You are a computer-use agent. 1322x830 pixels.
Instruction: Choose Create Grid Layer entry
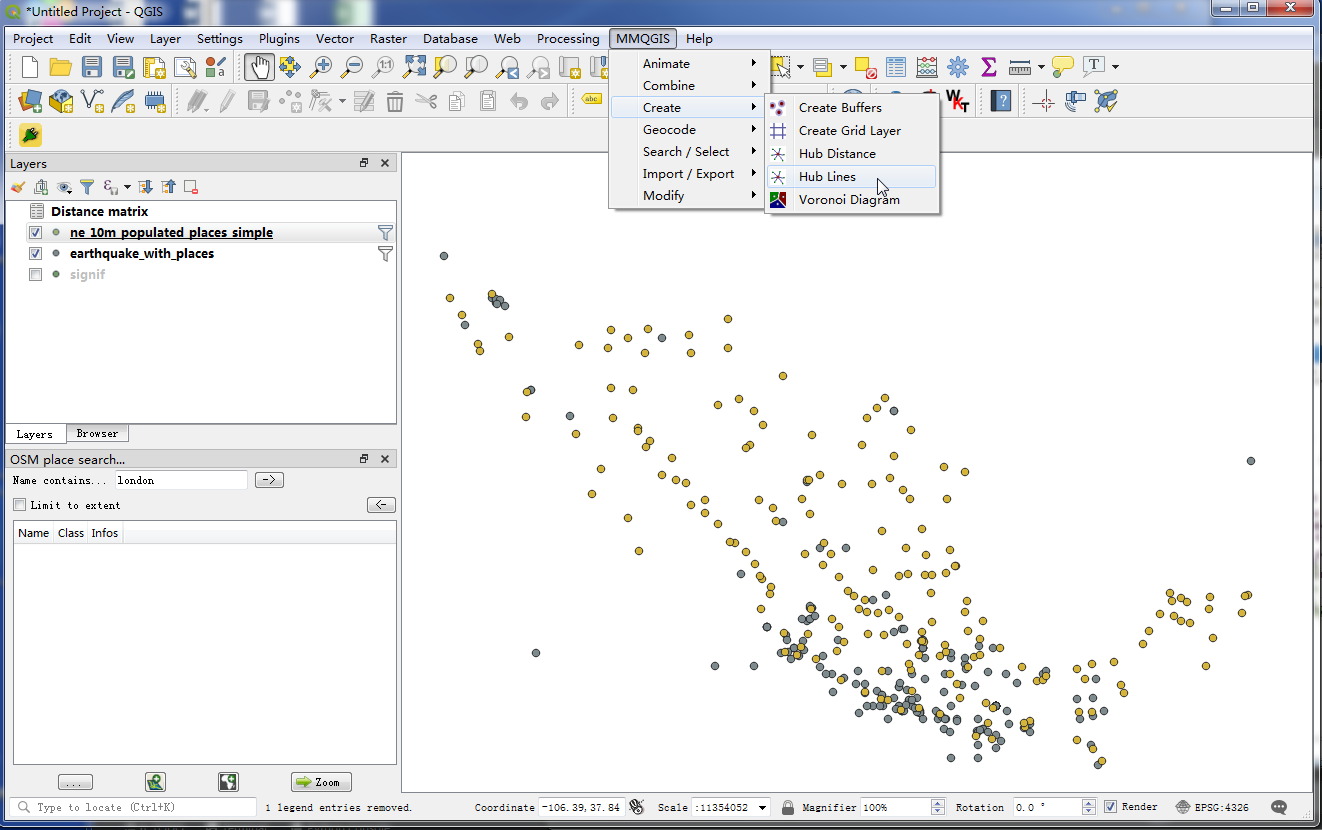coord(852,130)
